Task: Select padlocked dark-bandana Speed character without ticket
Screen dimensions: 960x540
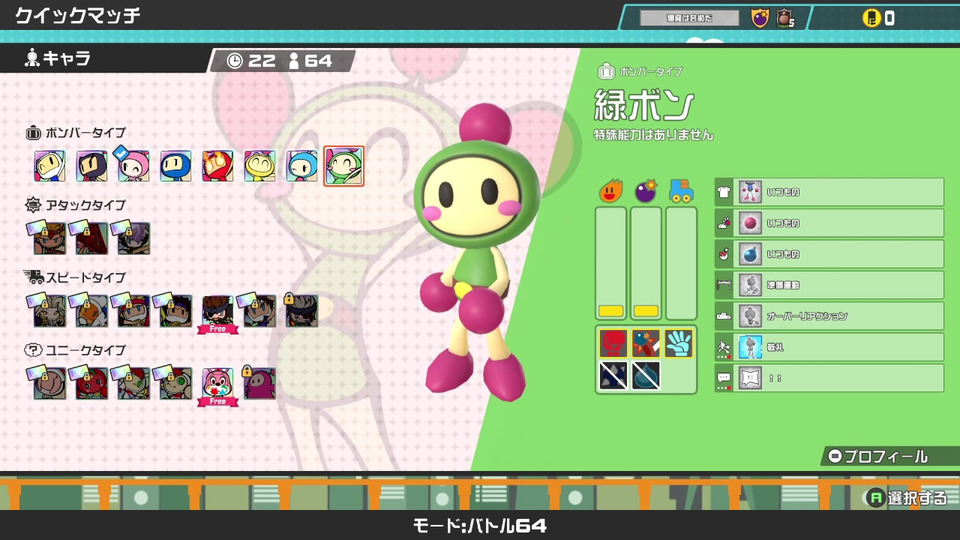Action: point(302,310)
